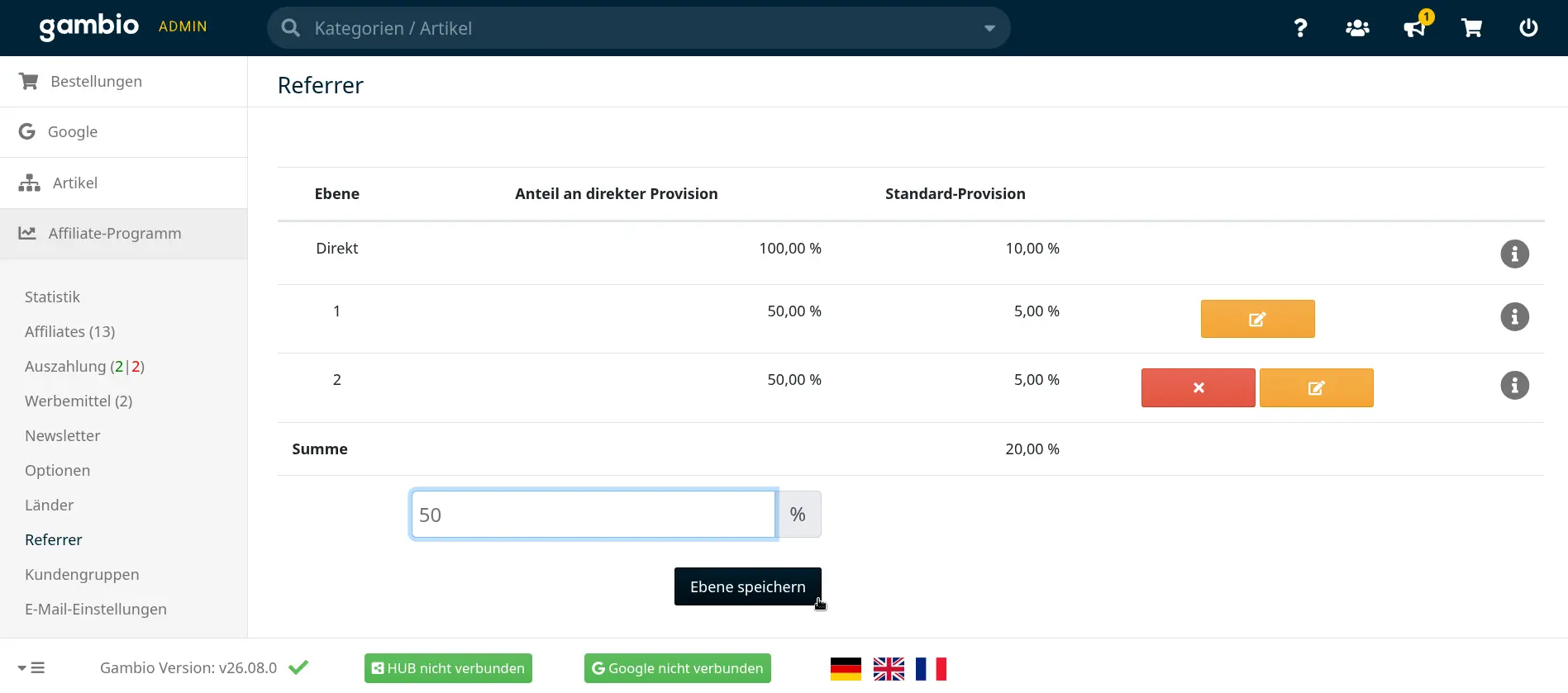Show info for level 2 row
Viewport: 1568px width, 693px height.
click(1514, 386)
